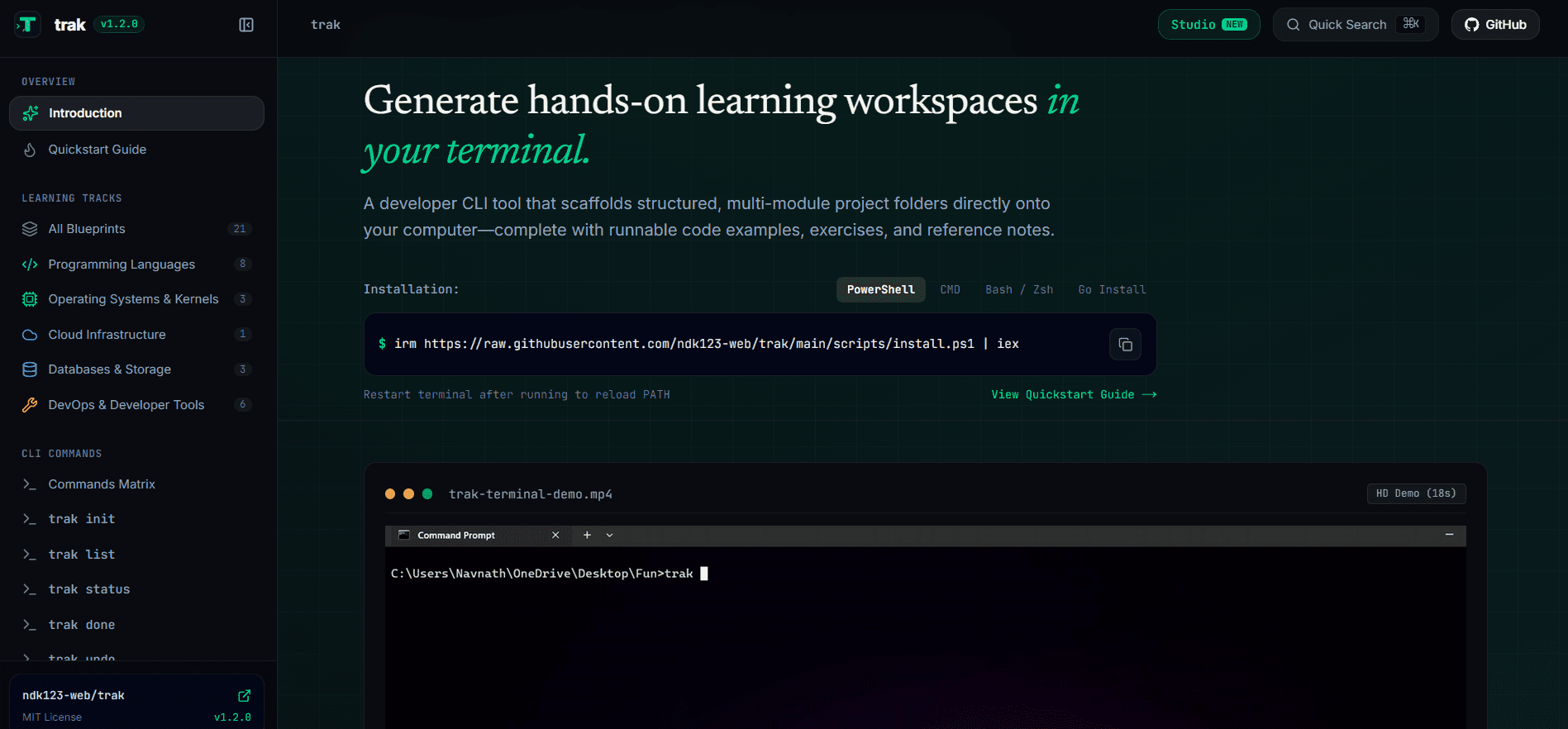Click the Operating Systems chip icon
Screen dimensions: 1568x729
coord(30,299)
